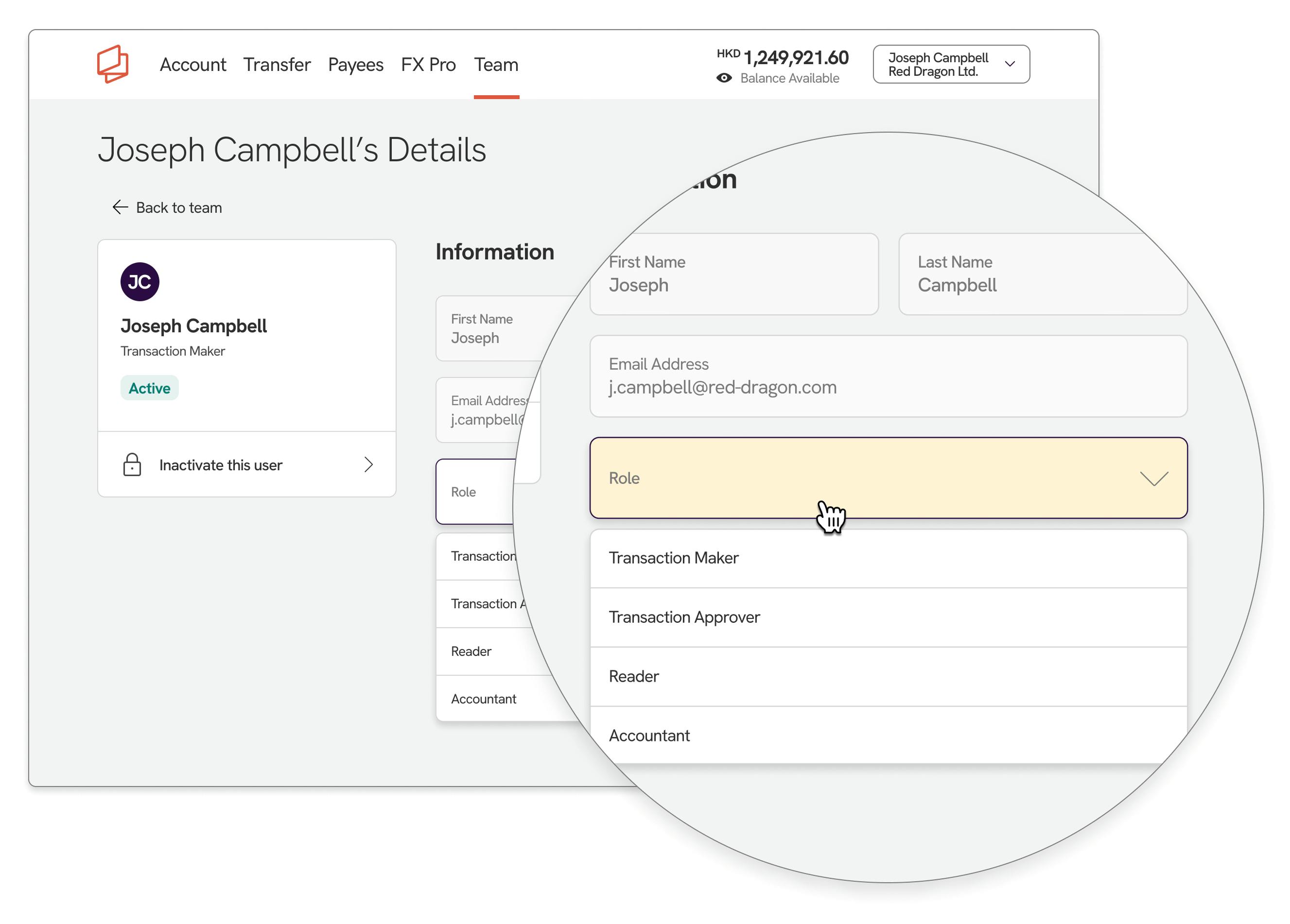
Task: Go to the Payees page
Action: (x=355, y=65)
